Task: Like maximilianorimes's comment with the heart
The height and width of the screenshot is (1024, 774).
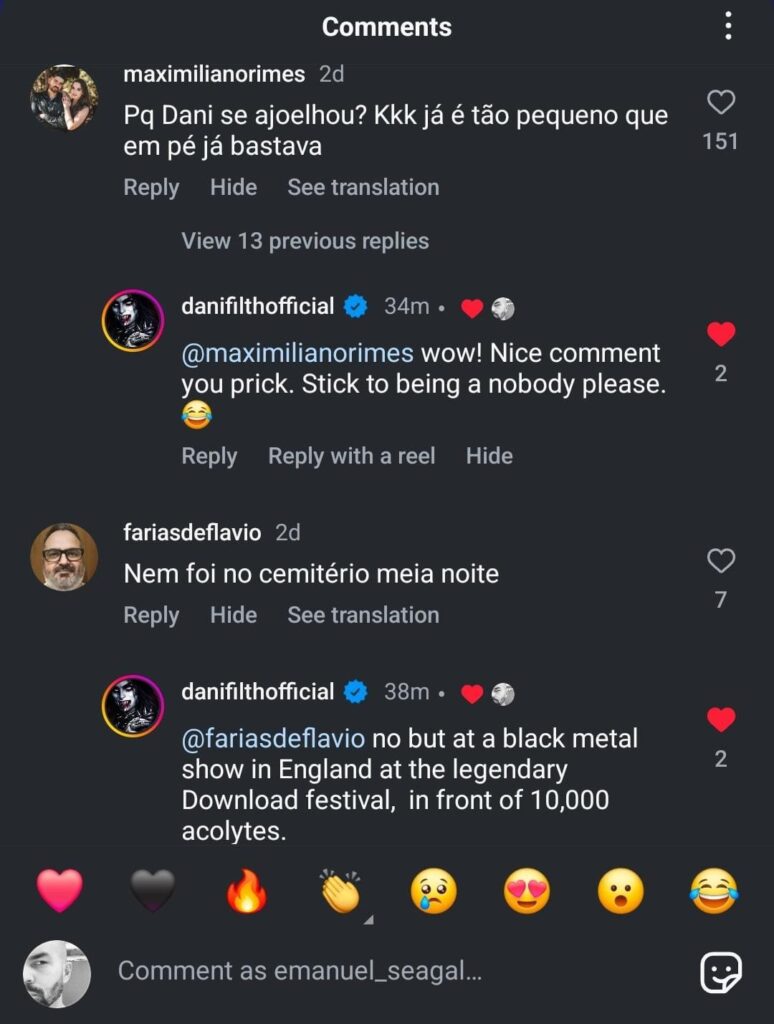Action: (x=721, y=102)
